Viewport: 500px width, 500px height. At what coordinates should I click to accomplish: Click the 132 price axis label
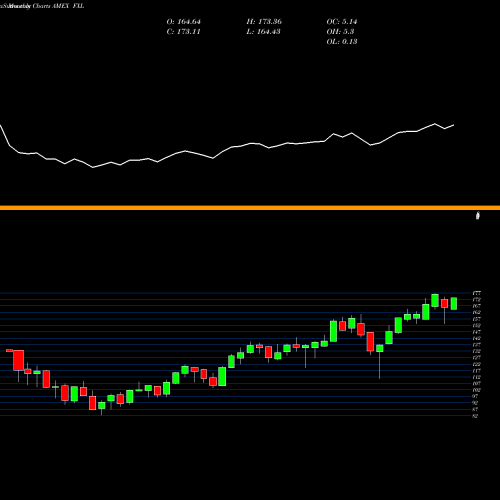click(477, 351)
